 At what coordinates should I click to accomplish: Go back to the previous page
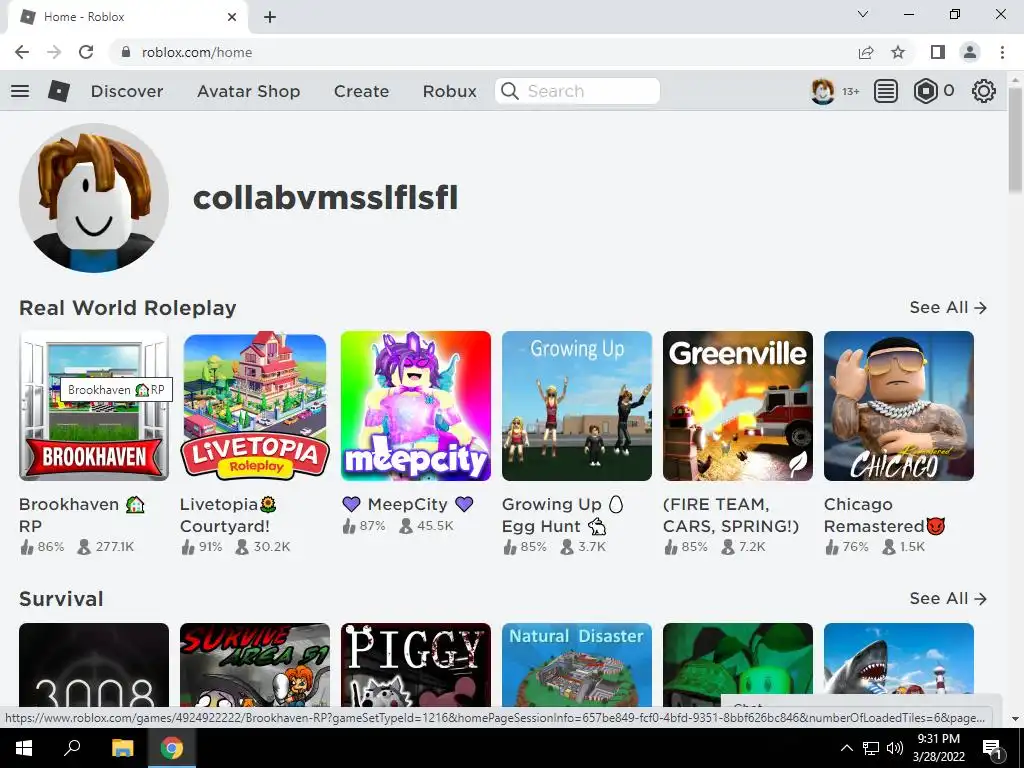22,52
